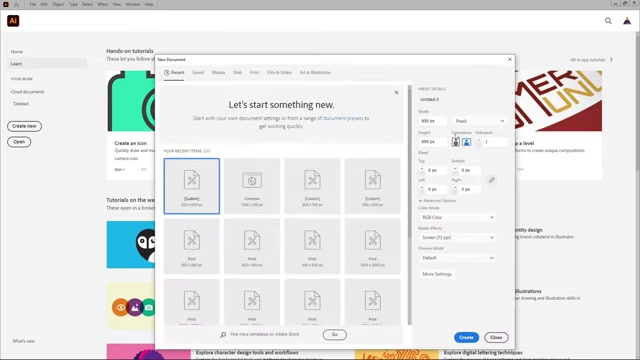Open the Window menu
This screenshot has height=360, width=640.
tap(133, 4)
